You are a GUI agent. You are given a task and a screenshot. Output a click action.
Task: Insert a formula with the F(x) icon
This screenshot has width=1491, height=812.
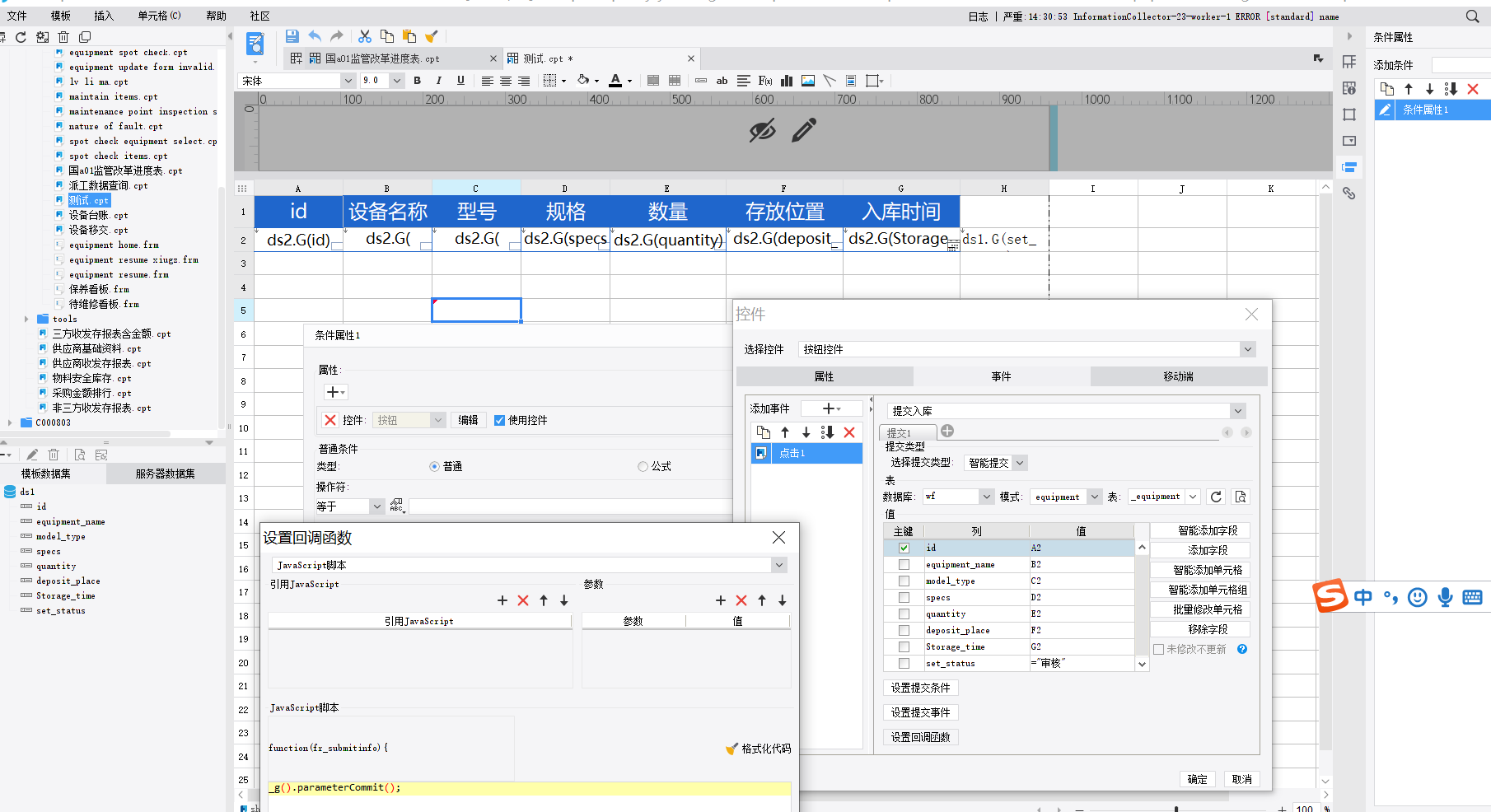765,81
